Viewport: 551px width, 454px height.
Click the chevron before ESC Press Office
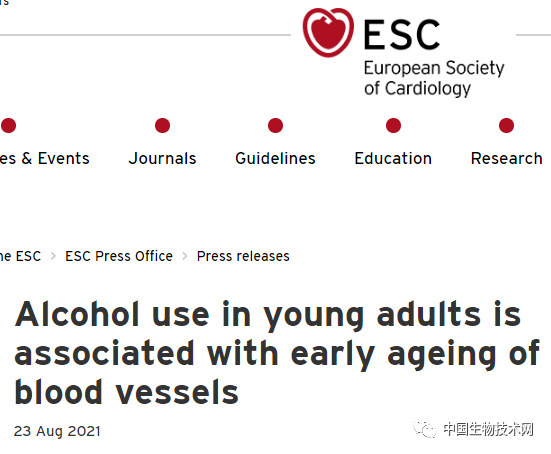(53, 256)
